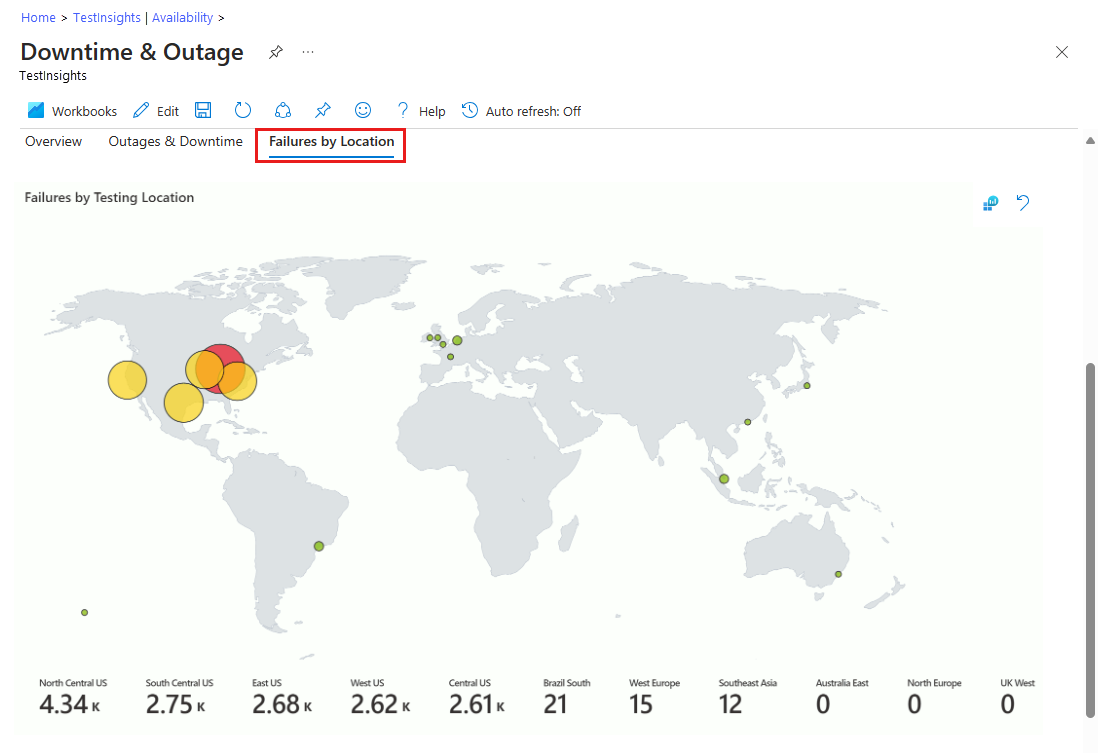Click the undo arrow above the map
Screen dimensions: 1098x753
pyautogui.click(x=1023, y=203)
